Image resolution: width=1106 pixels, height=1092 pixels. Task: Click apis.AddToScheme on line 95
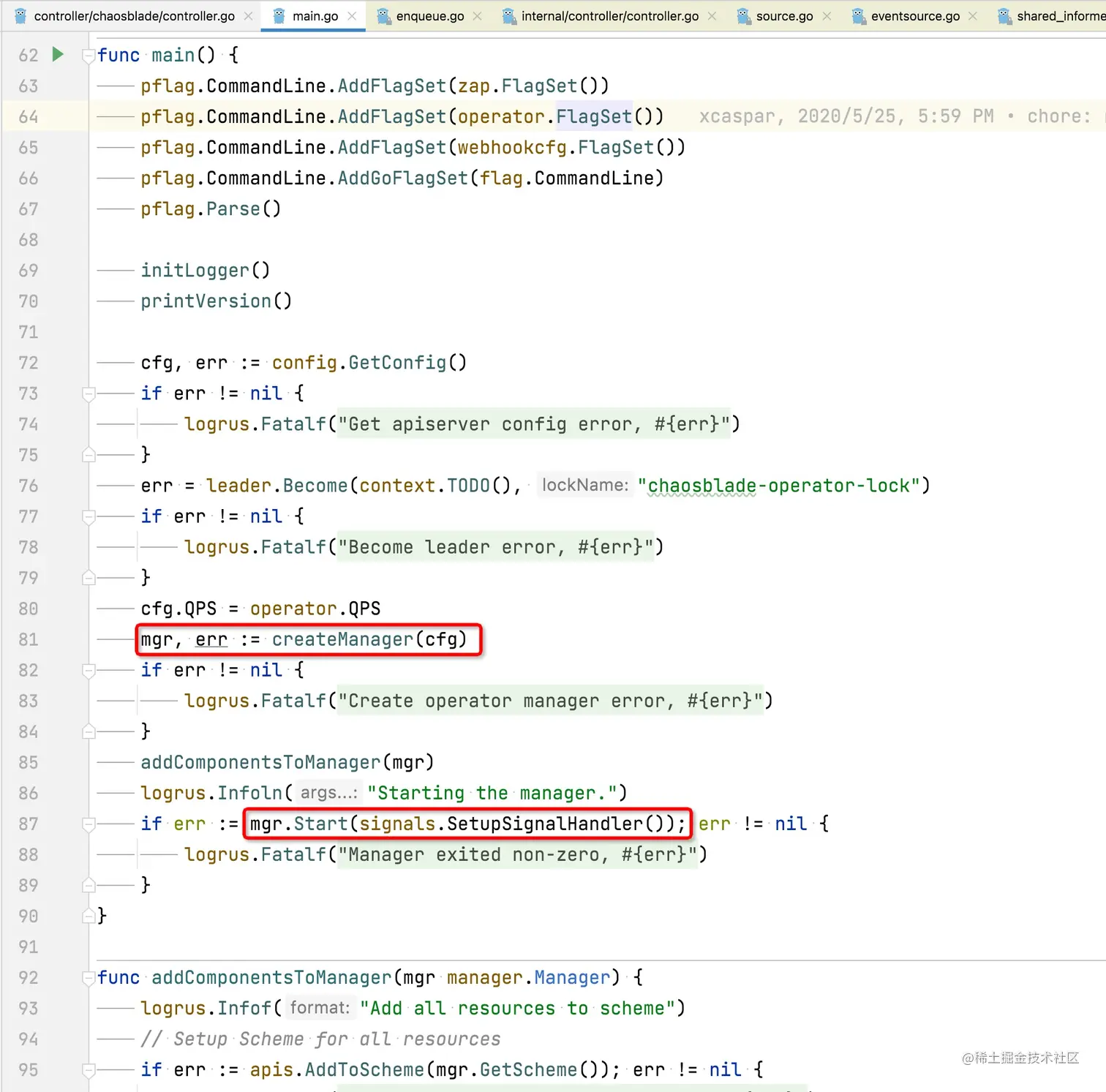pos(337,1069)
